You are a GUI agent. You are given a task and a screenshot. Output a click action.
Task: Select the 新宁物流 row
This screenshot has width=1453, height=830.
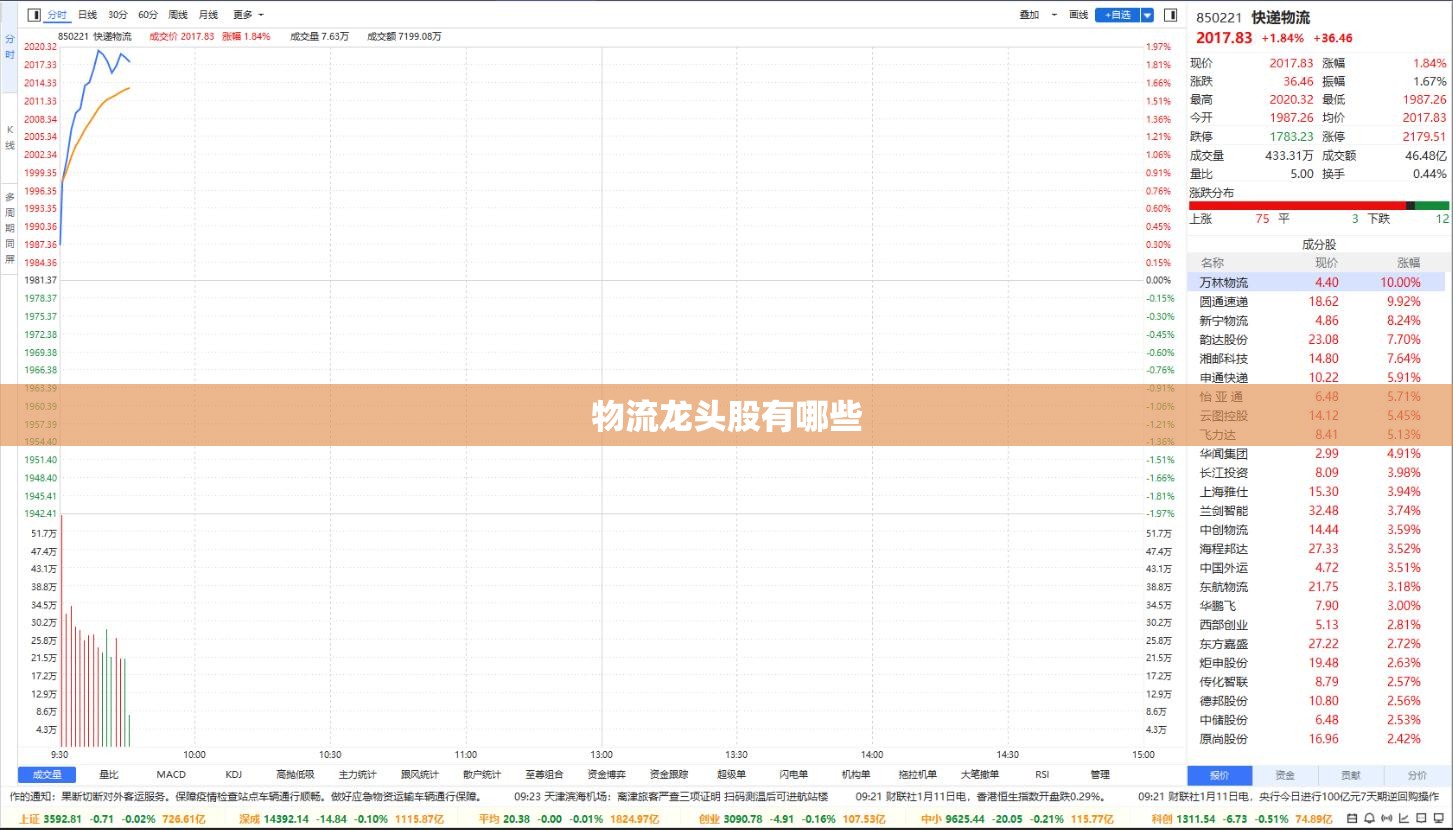[1316, 320]
